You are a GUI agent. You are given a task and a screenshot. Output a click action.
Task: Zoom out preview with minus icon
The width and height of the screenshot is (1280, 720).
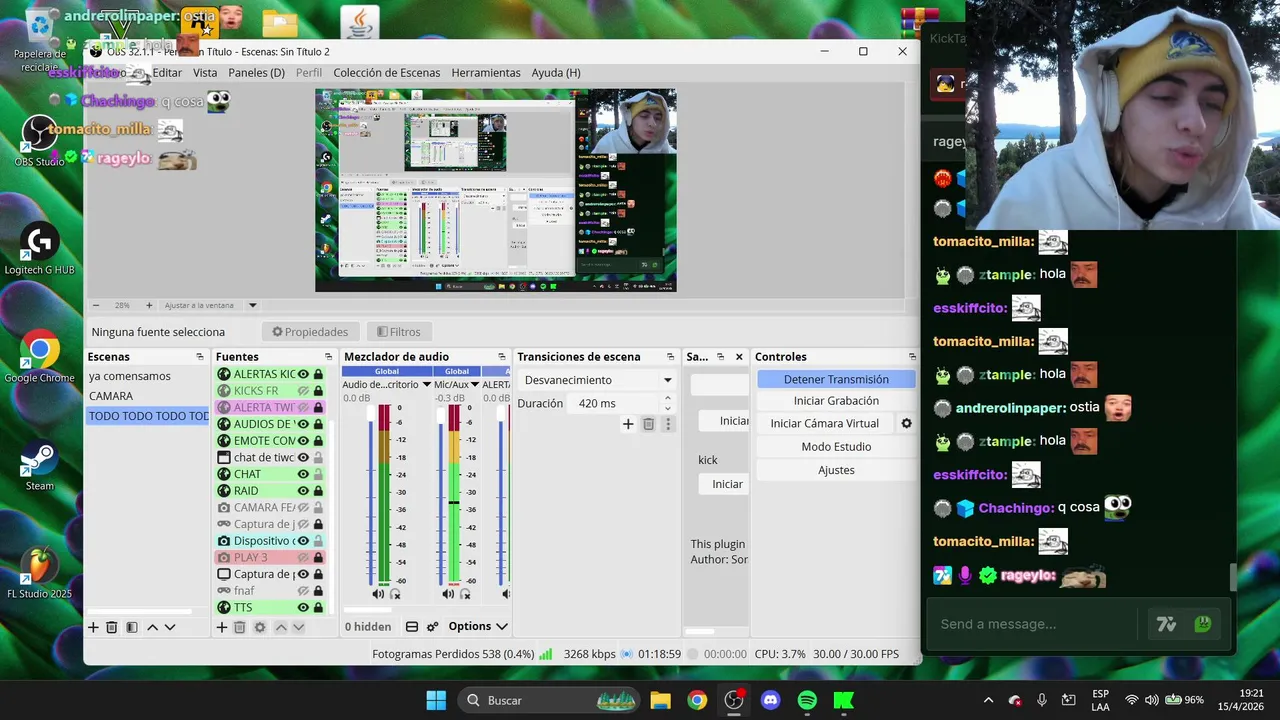pos(96,305)
